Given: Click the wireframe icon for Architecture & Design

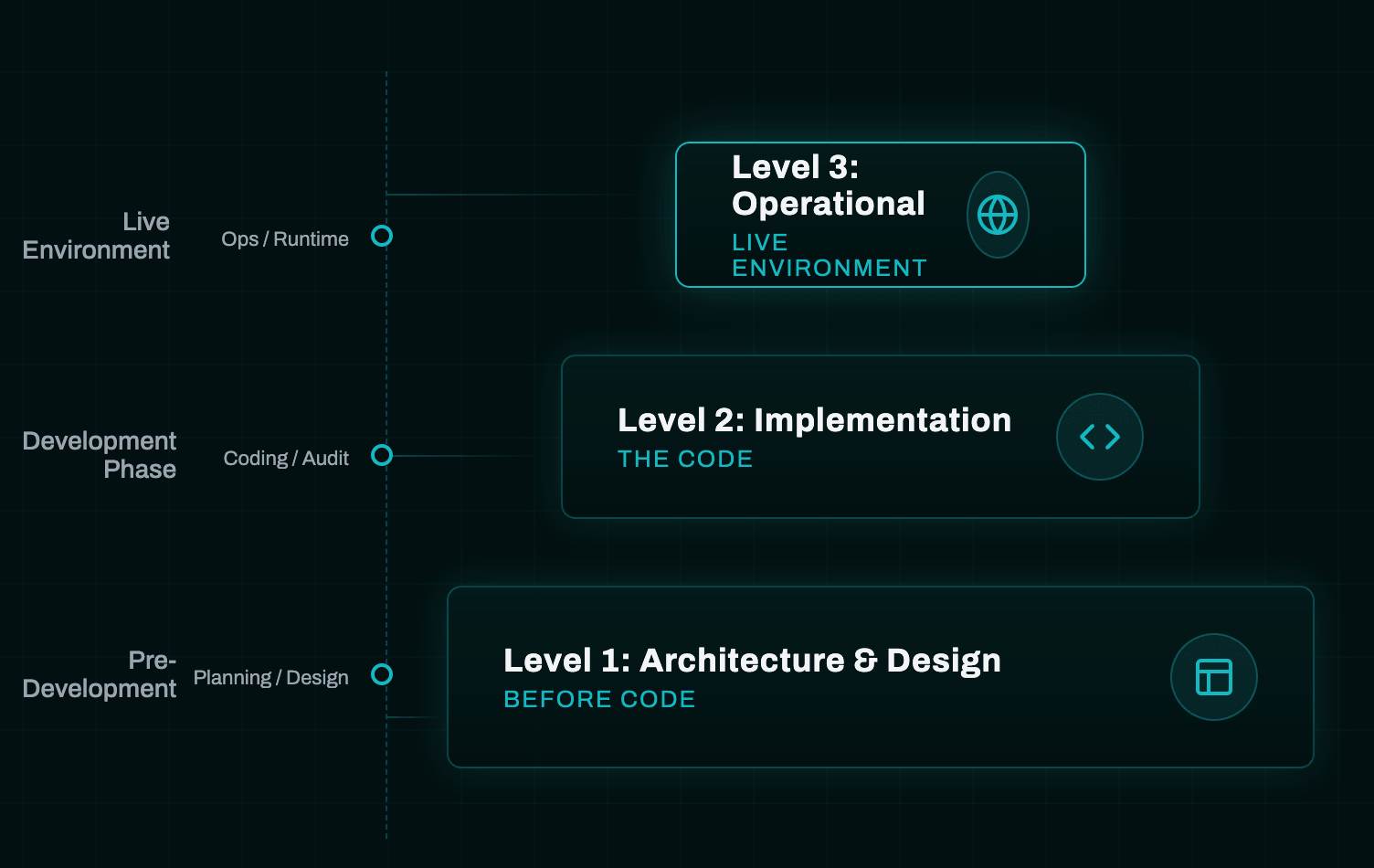Looking at the screenshot, I should [x=1213, y=676].
